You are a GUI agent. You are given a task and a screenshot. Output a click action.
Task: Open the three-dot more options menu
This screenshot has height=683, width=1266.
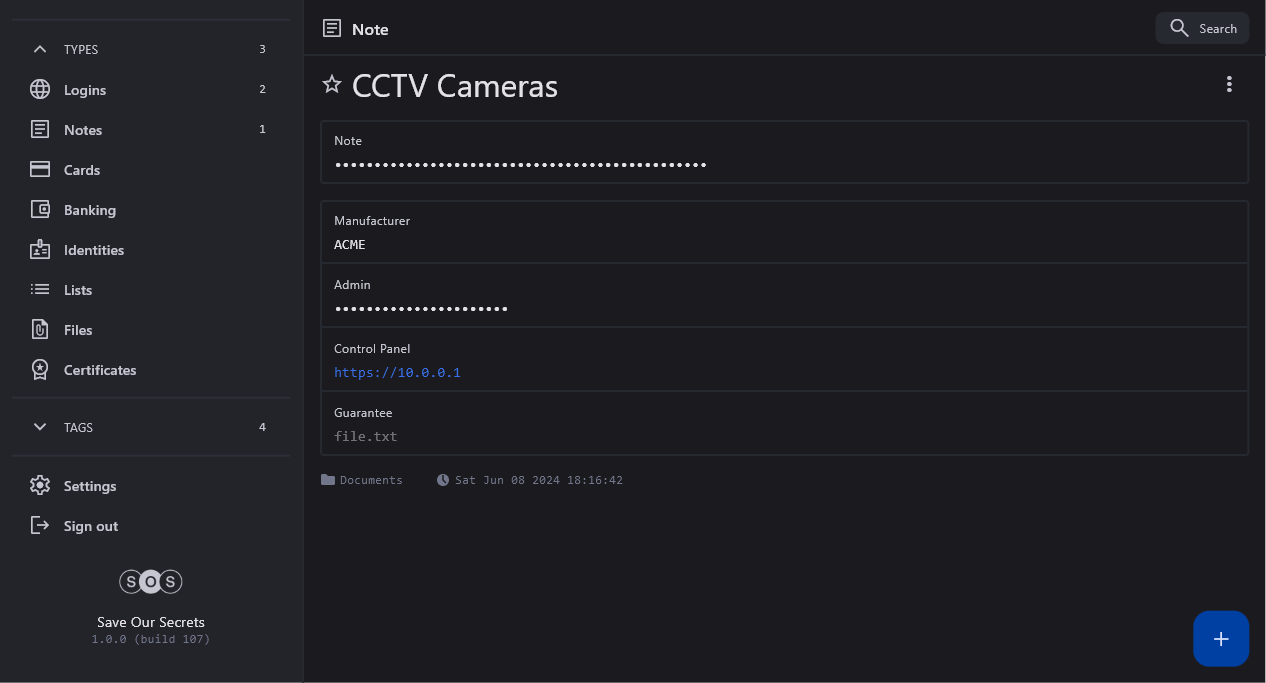point(1229,85)
